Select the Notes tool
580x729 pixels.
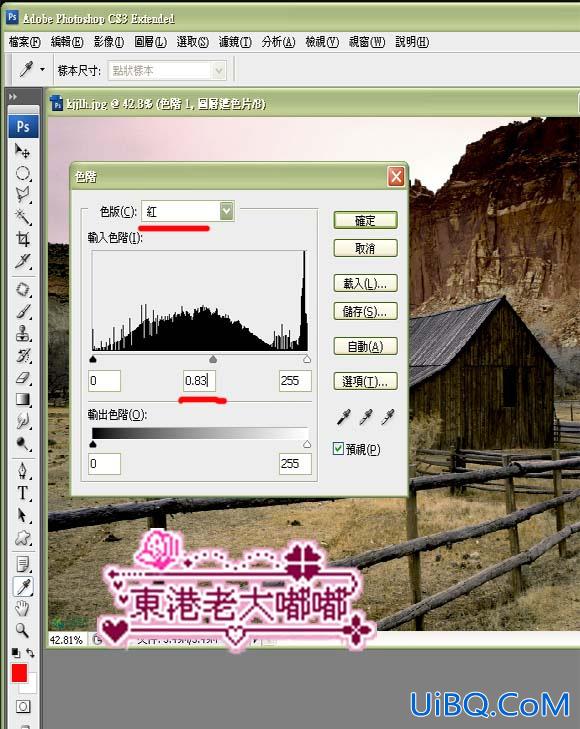[22, 564]
